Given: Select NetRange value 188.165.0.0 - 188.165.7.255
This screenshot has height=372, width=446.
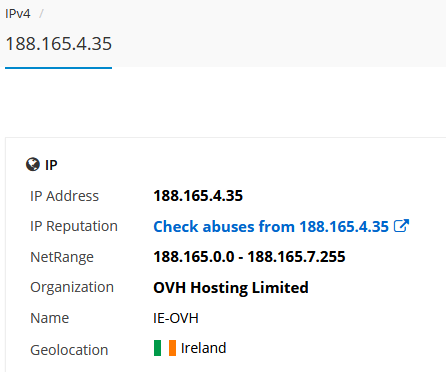Looking at the screenshot, I should tap(249, 257).
